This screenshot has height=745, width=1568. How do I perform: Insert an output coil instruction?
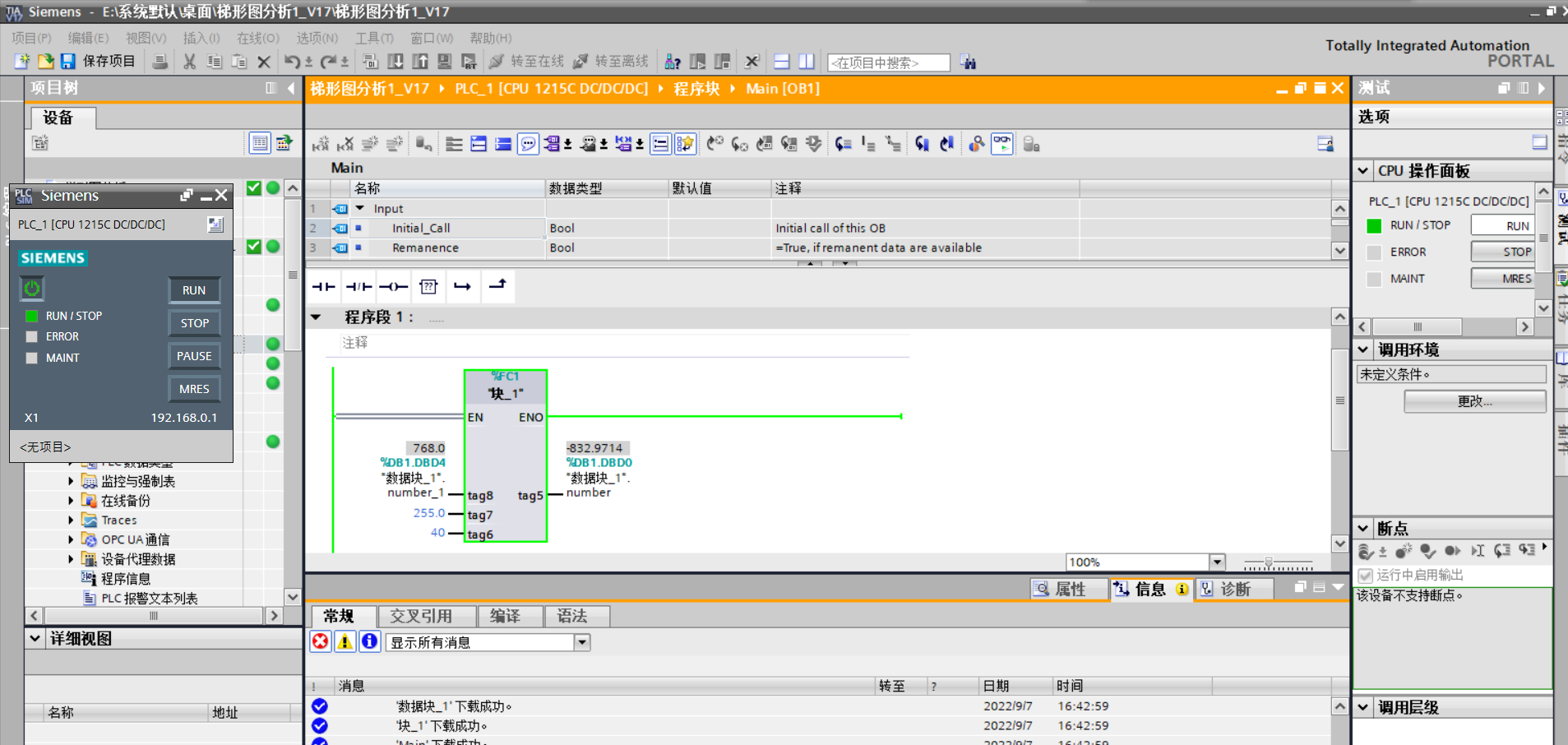[393, 286]
